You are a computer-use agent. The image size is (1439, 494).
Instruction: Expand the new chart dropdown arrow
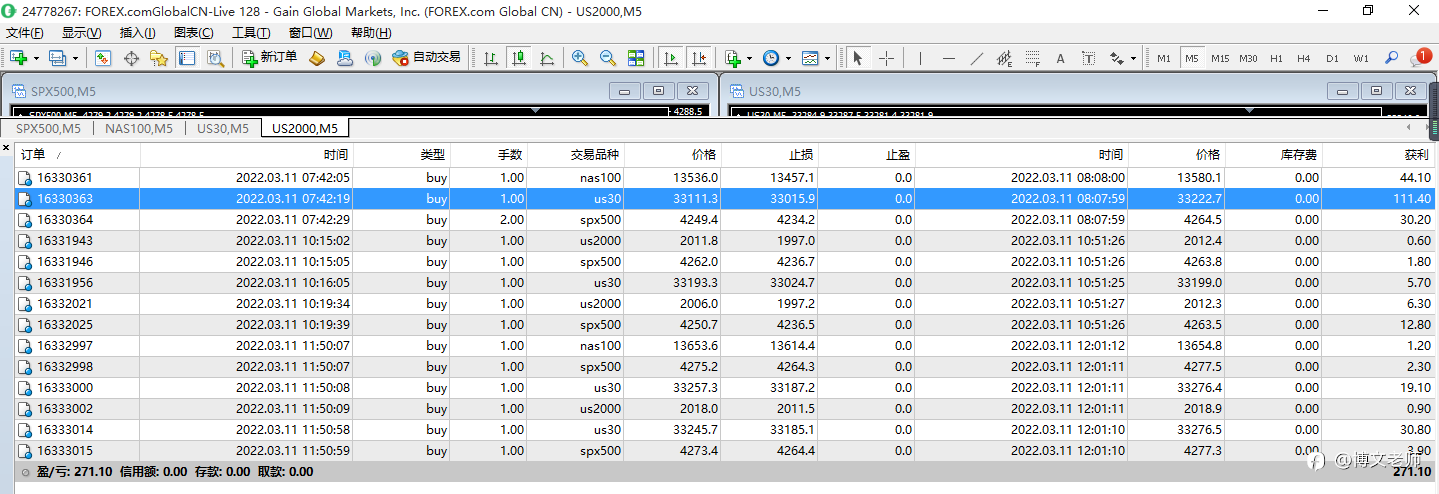coord(36,58)
